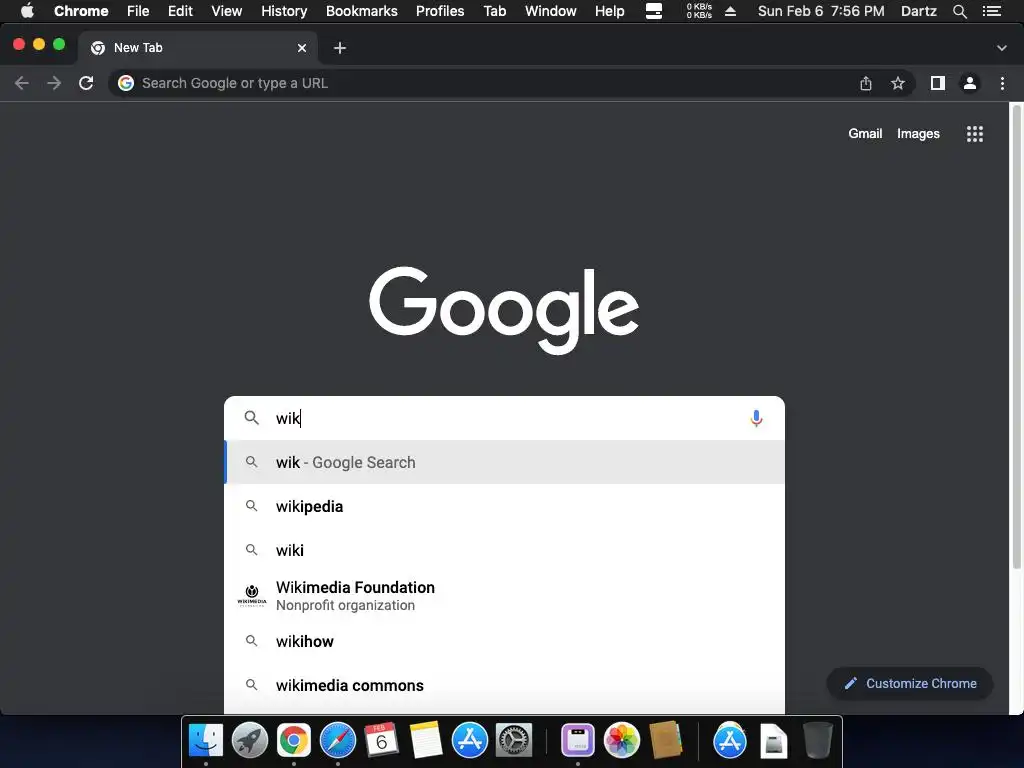
Task: Open the Profiles menu
Action: tap(440, 11)
